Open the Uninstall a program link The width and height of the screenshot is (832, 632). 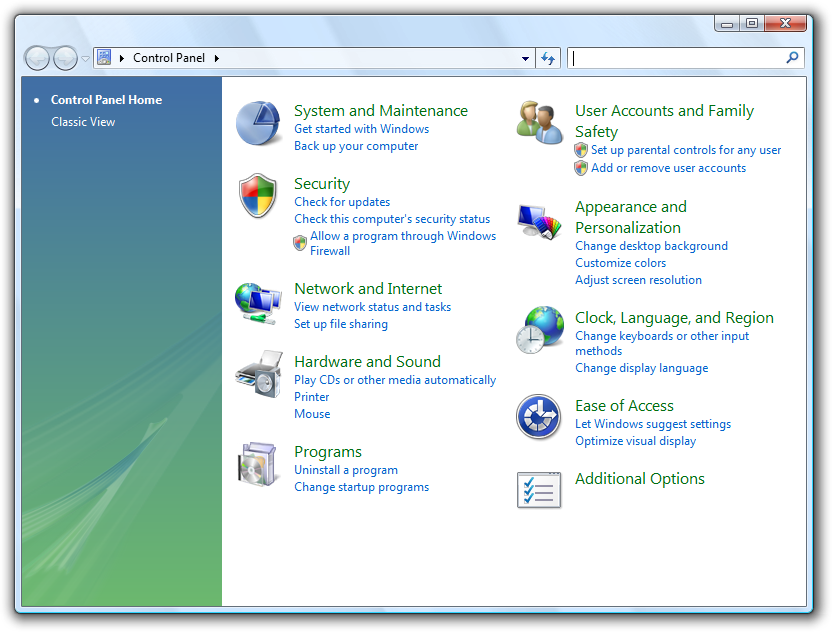[x=346, y=470]
